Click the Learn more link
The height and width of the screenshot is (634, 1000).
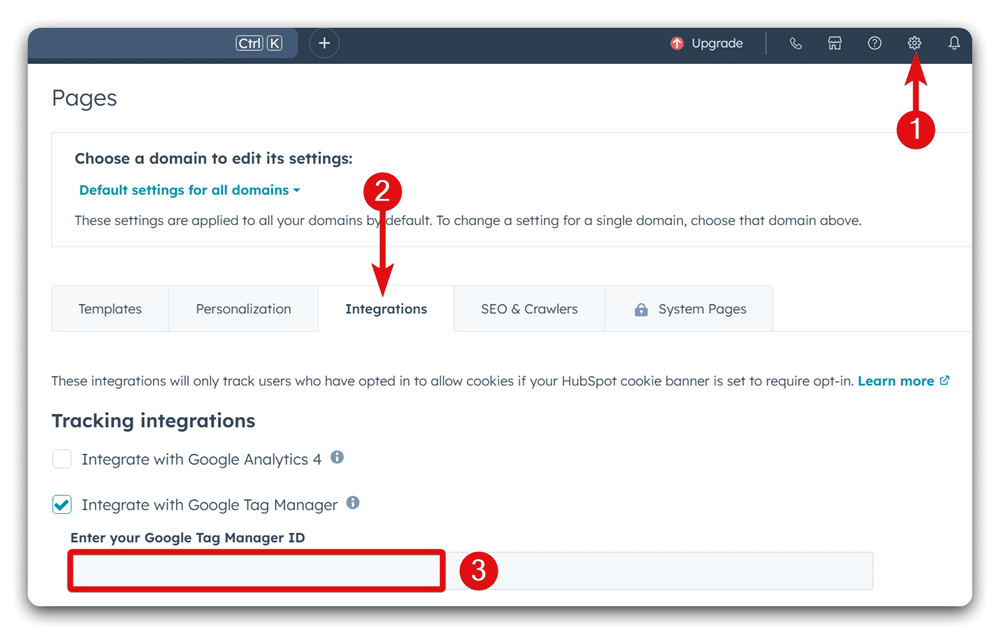896,380
